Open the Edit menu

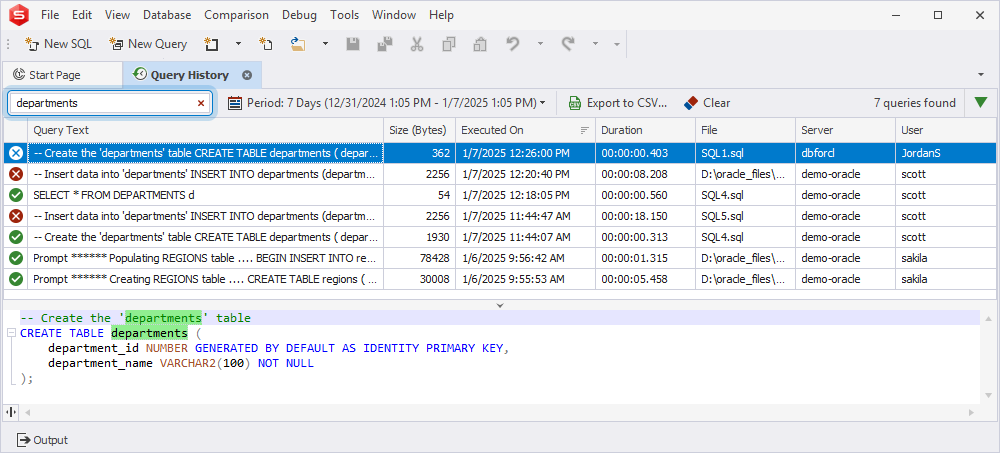[x=82, y=15]
